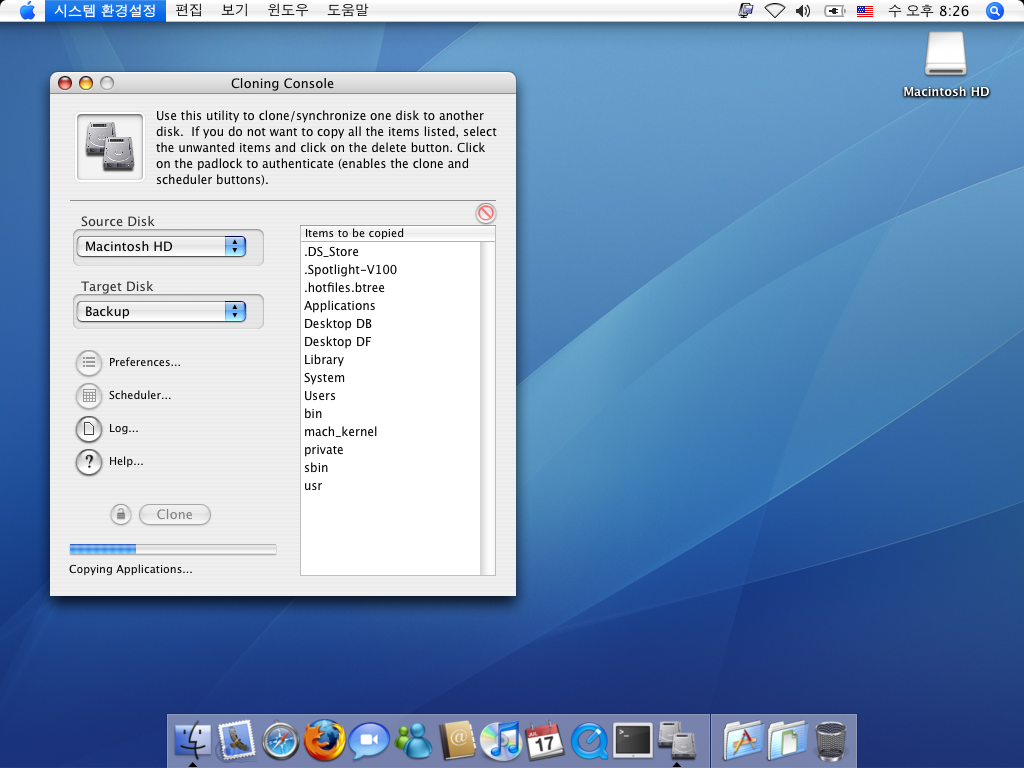Open Preferences using the list icon
1024x768 pixels.
[89, 362]
